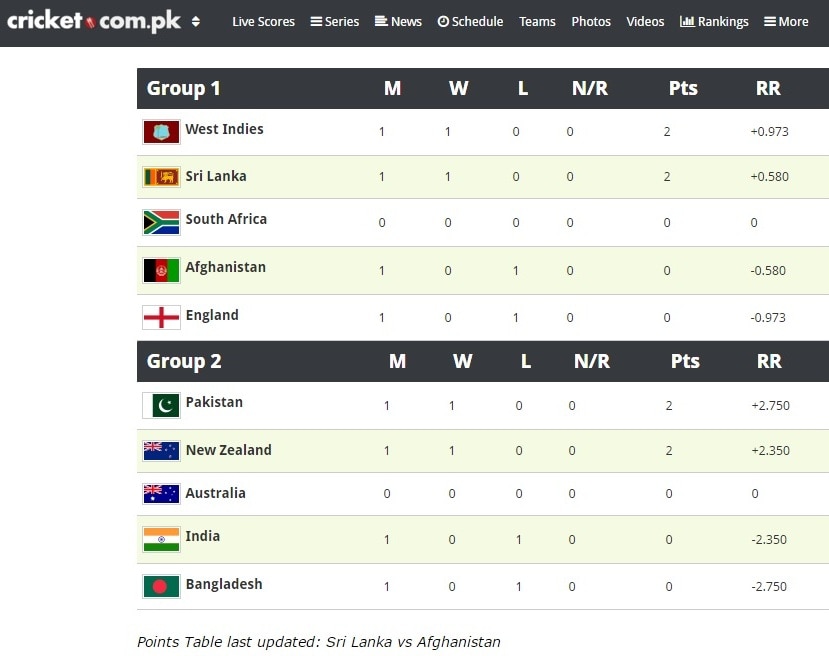The image size is (829, 656).
Task: Expand the Series menu
Action: click(335, 22)
